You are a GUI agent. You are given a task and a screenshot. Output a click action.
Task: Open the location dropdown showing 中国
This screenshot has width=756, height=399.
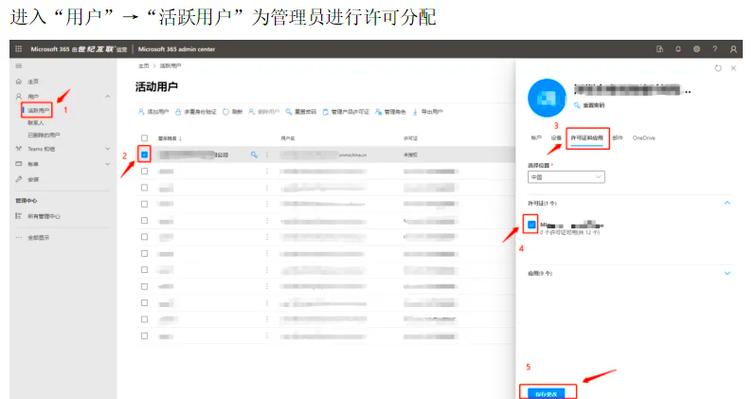[x=566, y=177]
